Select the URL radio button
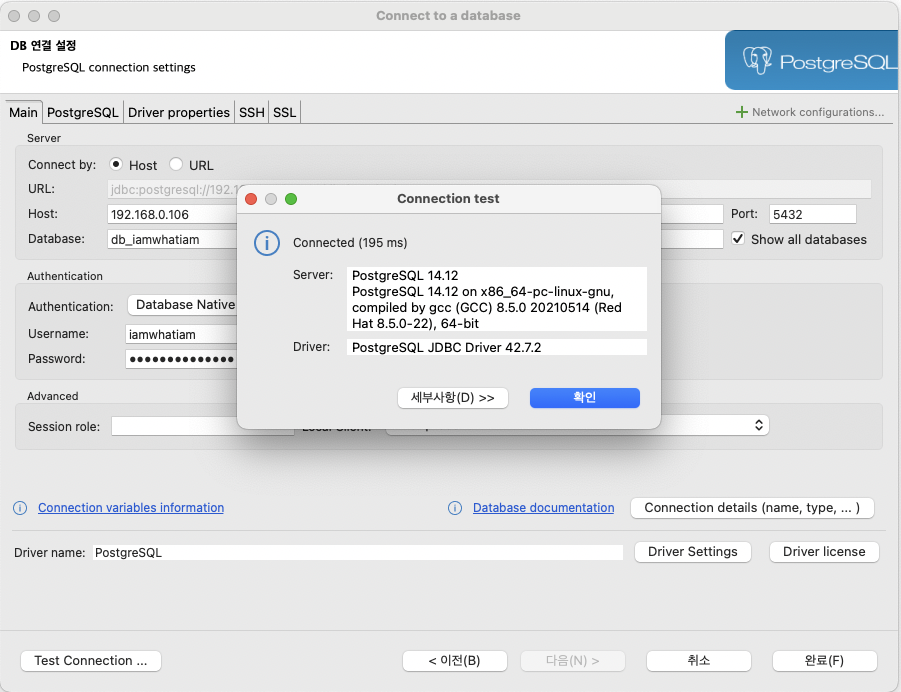Image resolution: width=901 pixels, height=692 pixels. point(176,164)
